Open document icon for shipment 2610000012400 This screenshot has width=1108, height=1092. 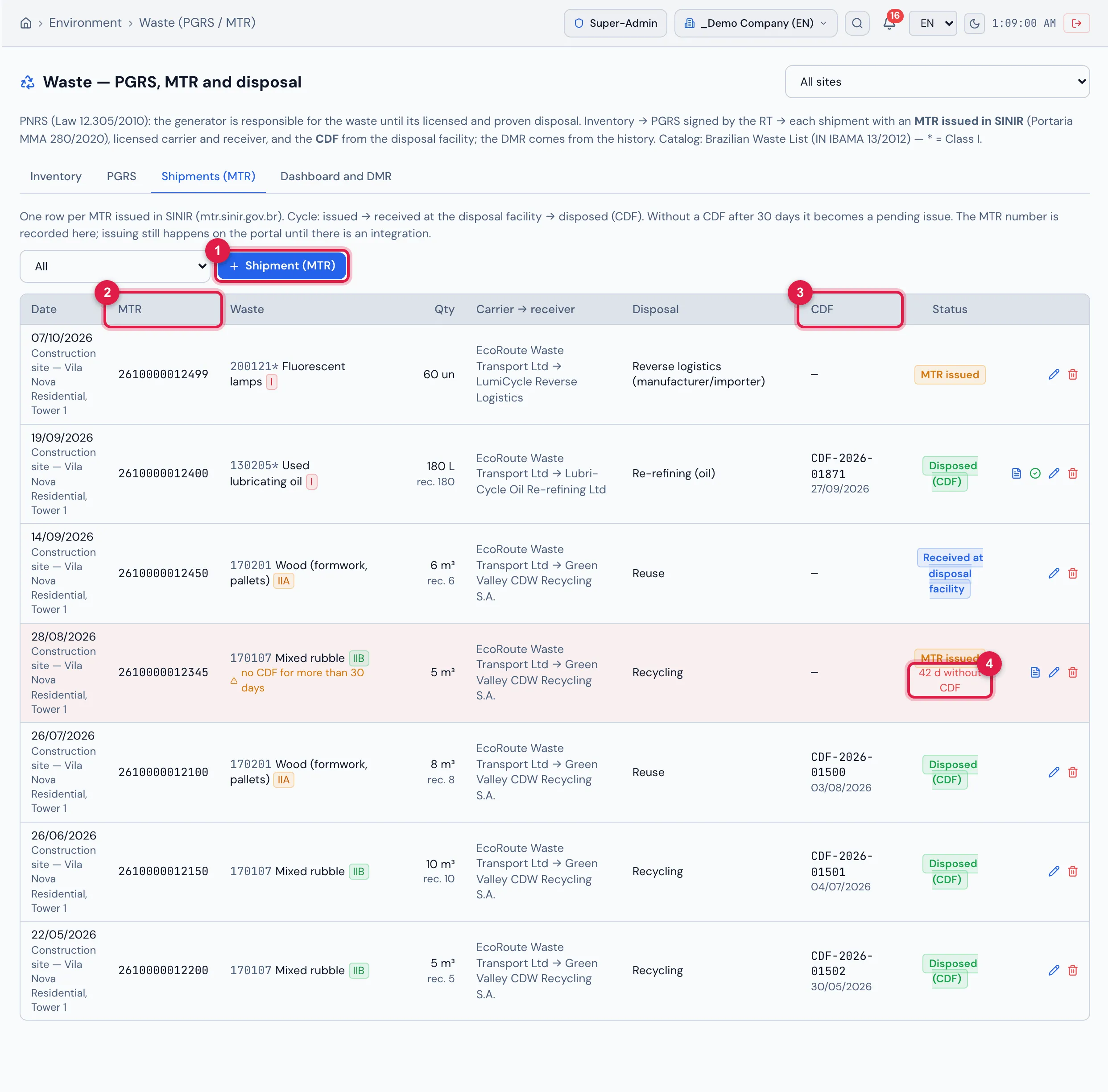tap(1016, 474)
